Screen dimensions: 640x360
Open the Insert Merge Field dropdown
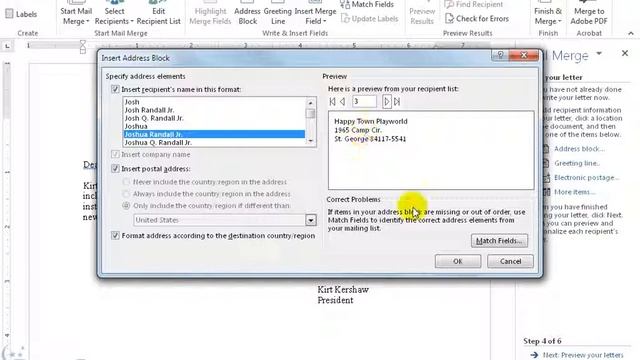315,16
